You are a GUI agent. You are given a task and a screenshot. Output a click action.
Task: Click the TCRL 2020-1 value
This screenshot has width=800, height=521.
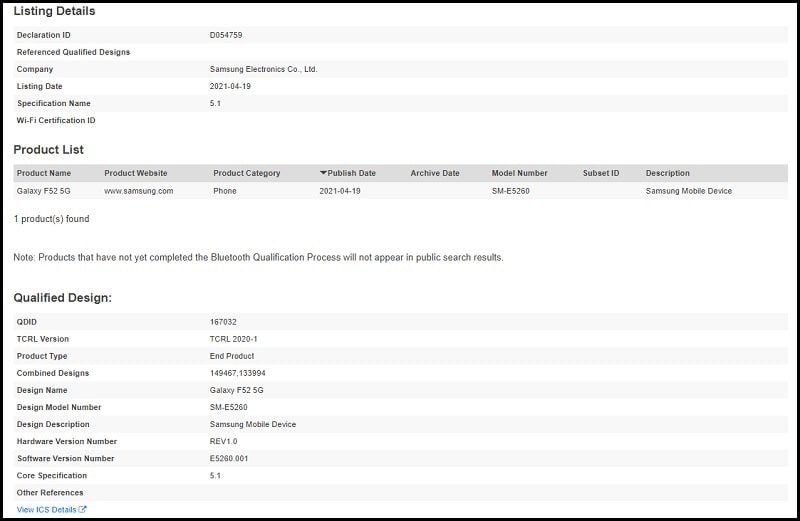click(234, 339)
